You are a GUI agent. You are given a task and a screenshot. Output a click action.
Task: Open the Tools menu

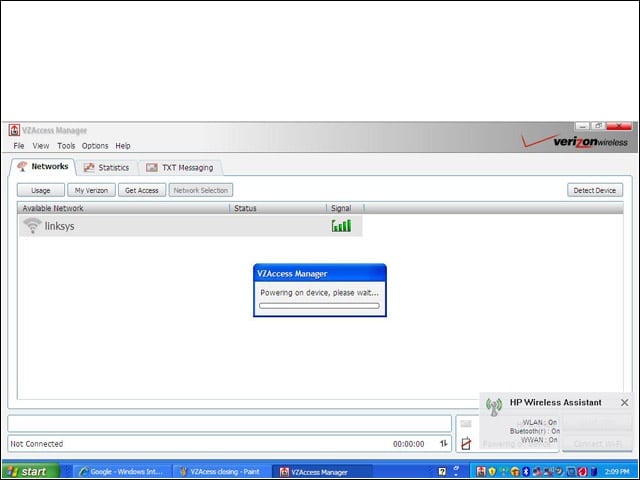pyautogui.click(x=66, y=146)
